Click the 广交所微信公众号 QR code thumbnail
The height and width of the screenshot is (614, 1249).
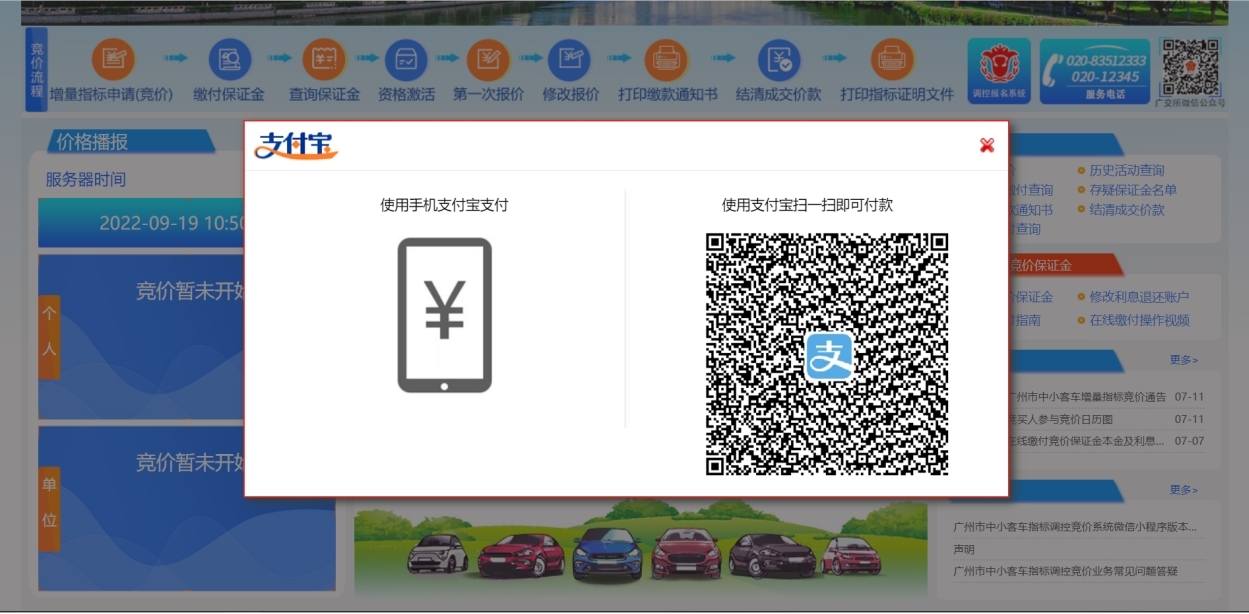pyautogui.click(x=1190, y=67)
